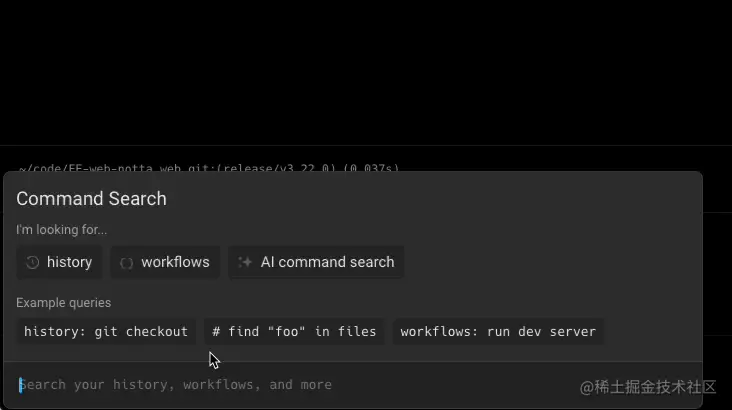Click the (0.037s) execution time text
Image resolution: width=732 pixels, height=410 pixels.
coord(371,168)
